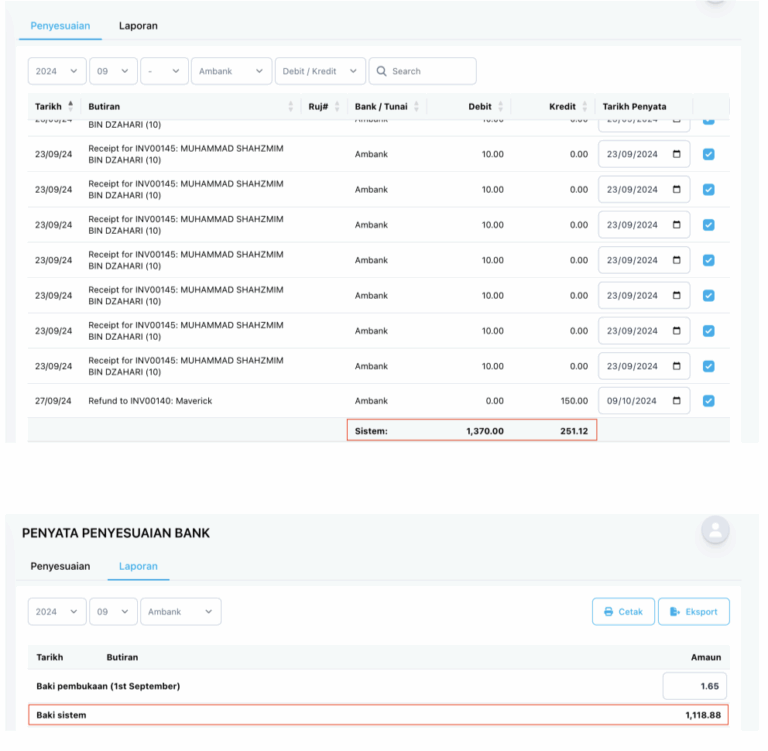Click the export file icon on Eksport
The width and height of the screenshot is (768, 751).
(x=674, y=611)
